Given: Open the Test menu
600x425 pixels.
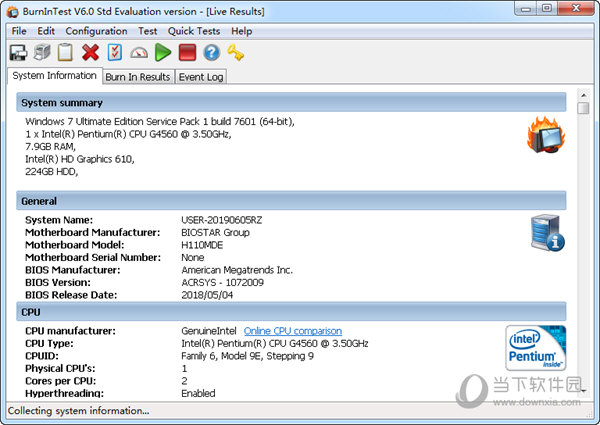Looking at the screenshot, I should click(148, 31).
